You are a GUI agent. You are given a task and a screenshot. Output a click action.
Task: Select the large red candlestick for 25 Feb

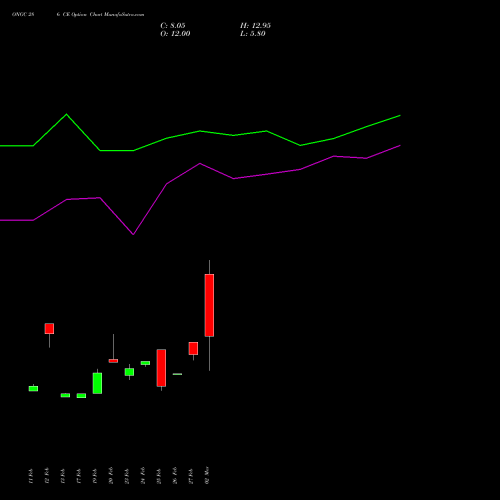coord(161,368)
